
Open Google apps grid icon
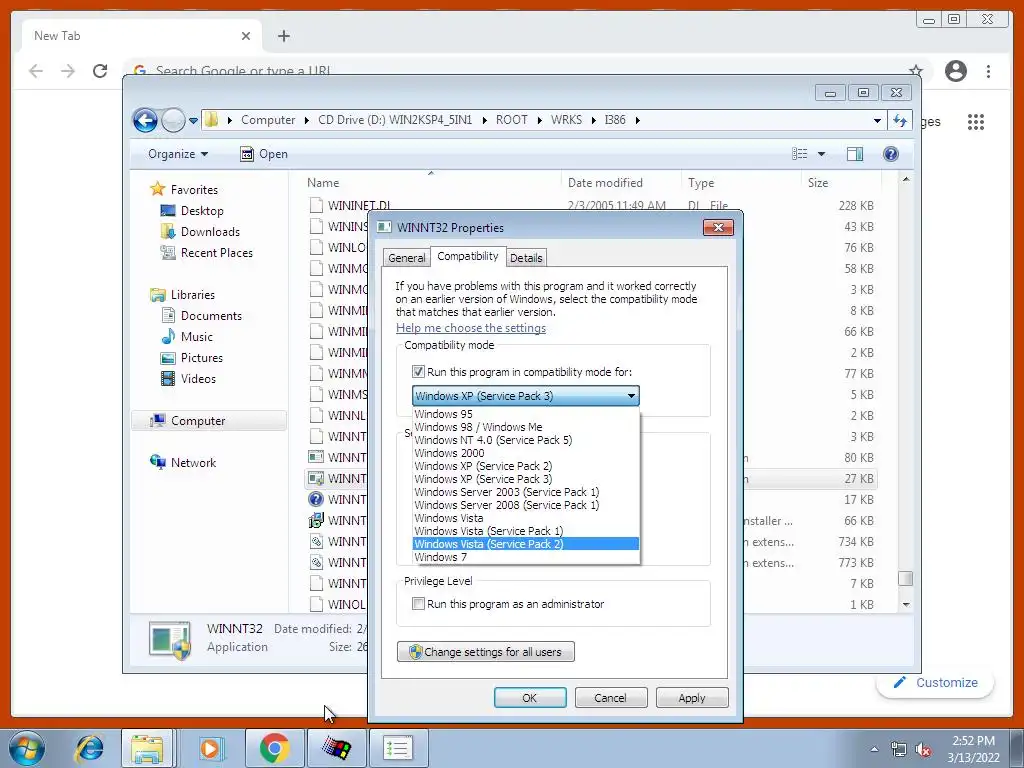[x=976, y=121]
